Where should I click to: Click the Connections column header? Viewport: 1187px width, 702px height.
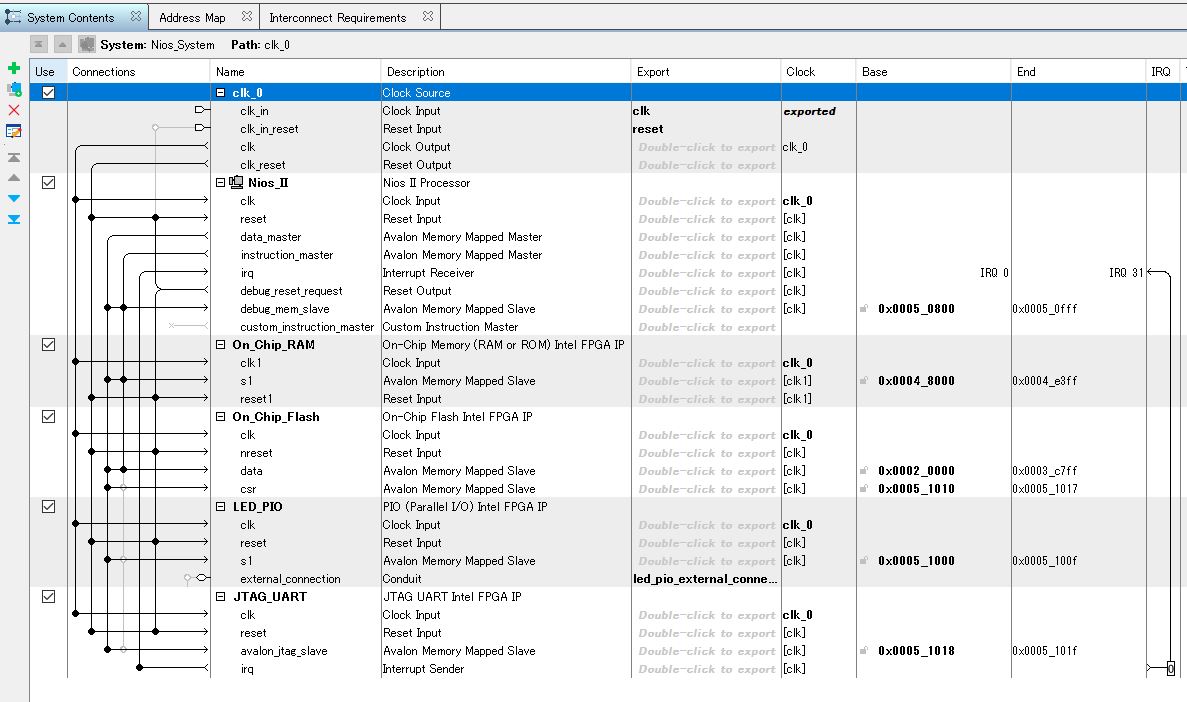(x=139, y=71)
